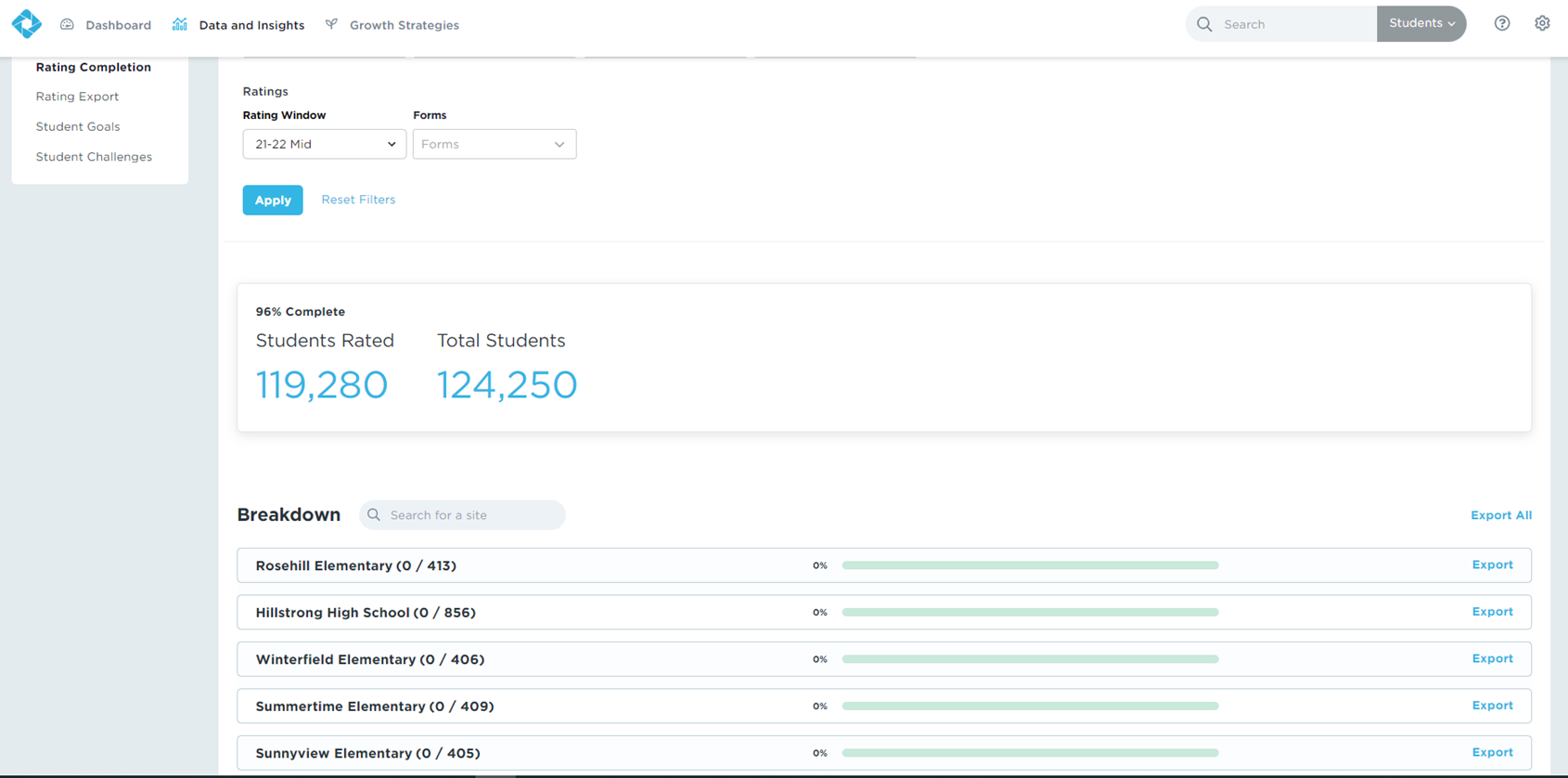Expand the Rating Window dropdown

pos(324,145)
